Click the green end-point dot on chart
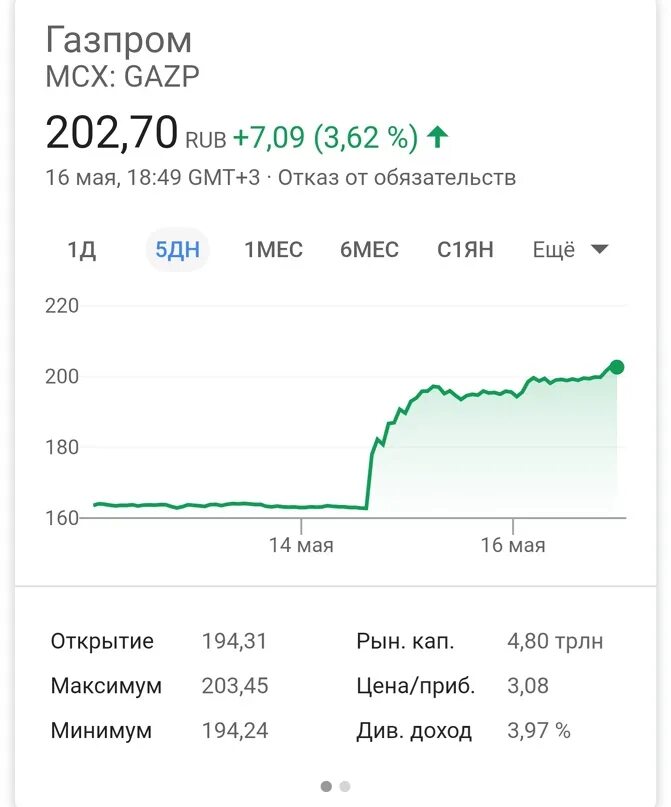This screenshot has width=671, height=807. 616,367
